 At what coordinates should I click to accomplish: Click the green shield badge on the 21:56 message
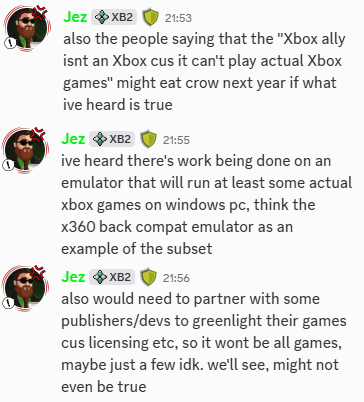point(149,278)
